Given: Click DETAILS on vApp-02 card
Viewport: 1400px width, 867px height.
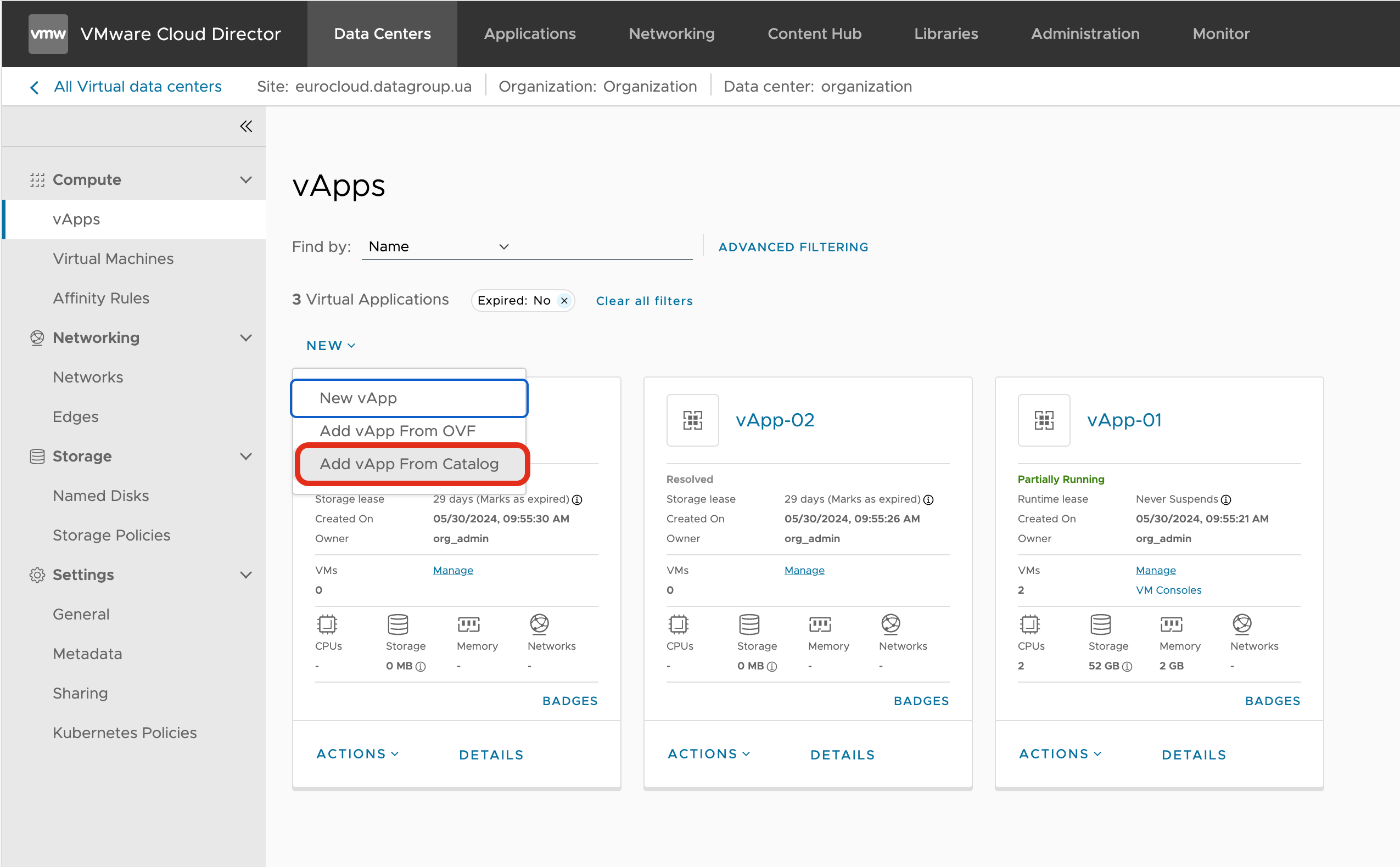Looking at the screenshot, I should pos(843,755).
